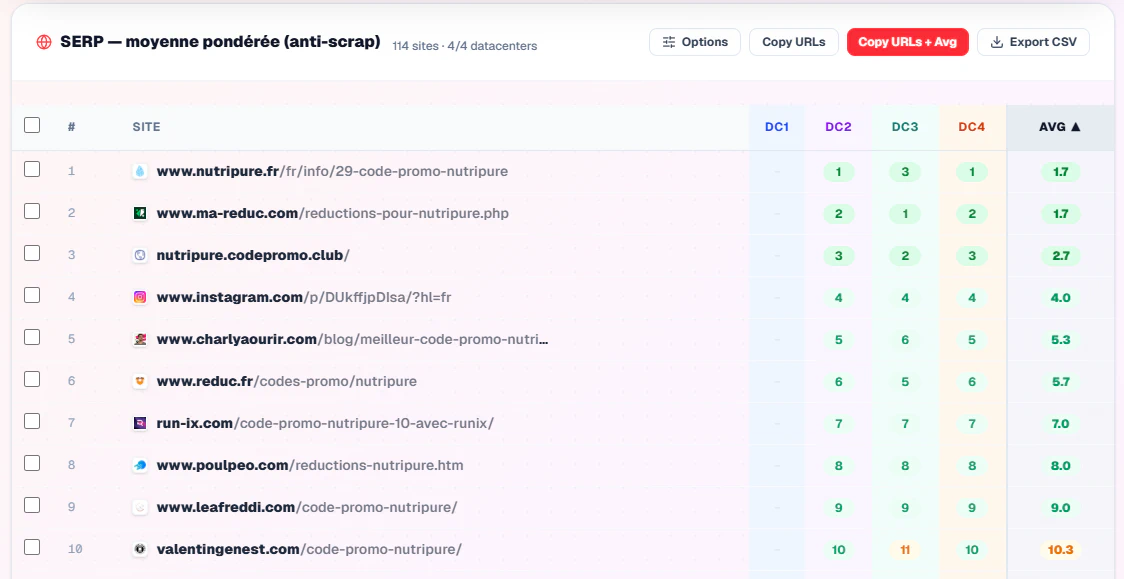Click the 10.3 average badge

tap(1060, 550)
